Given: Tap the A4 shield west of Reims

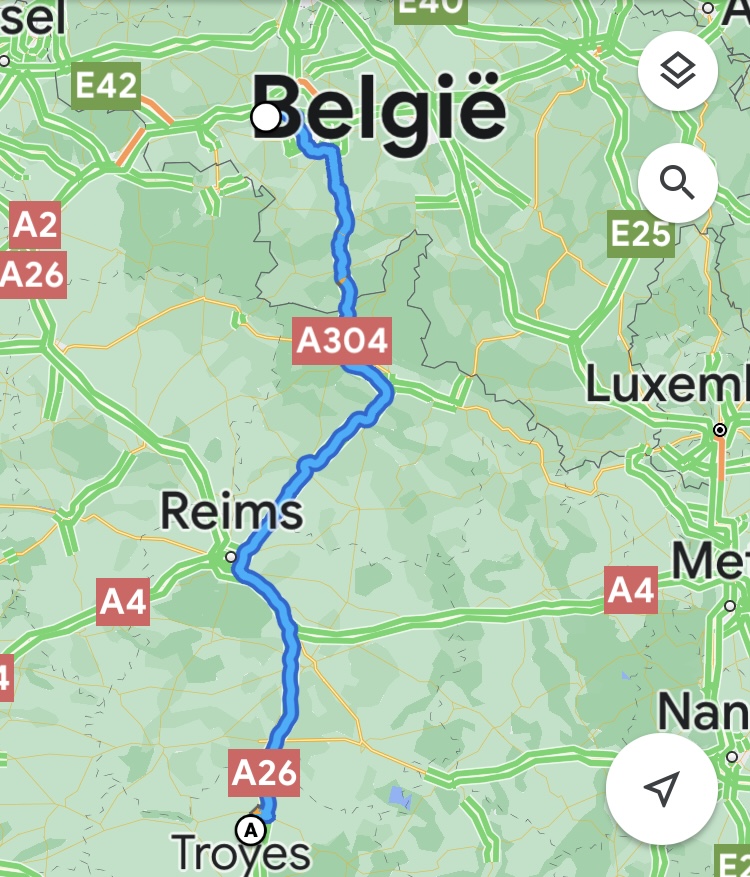Looking at the screenshot, I should coord(123,602).
